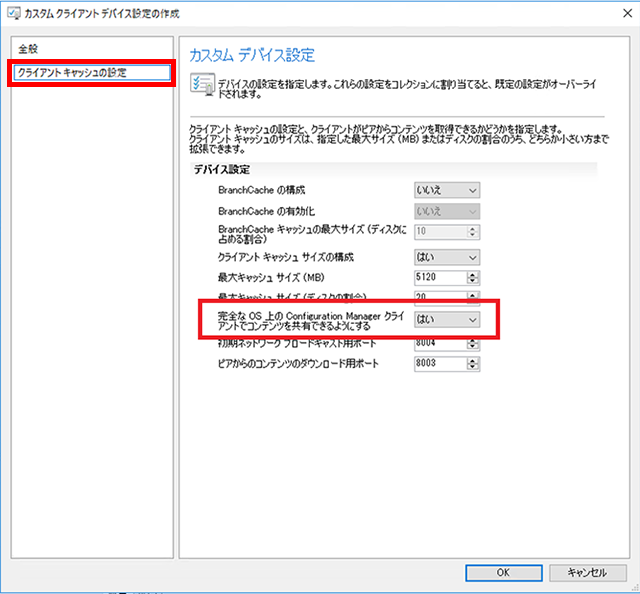Click the dialog title bar checklist icon
This screenshot has width=640, height=594.
[x=14, y=12]
